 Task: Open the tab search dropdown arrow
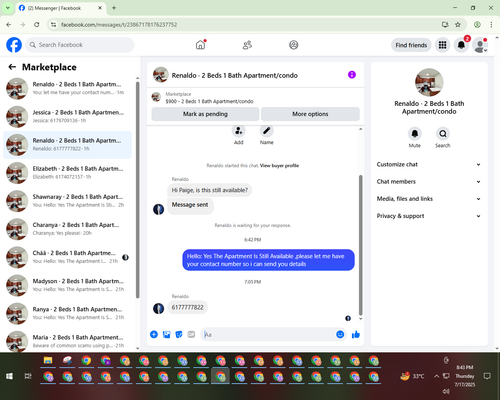(x=8, y=8)
